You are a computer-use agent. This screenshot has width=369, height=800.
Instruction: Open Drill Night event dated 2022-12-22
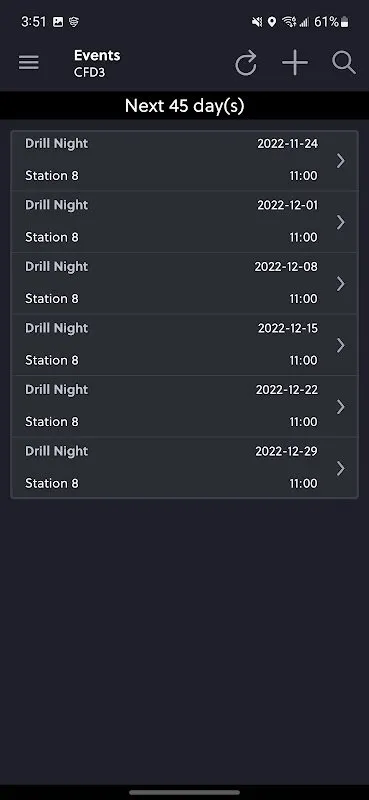tap(184, 406)
